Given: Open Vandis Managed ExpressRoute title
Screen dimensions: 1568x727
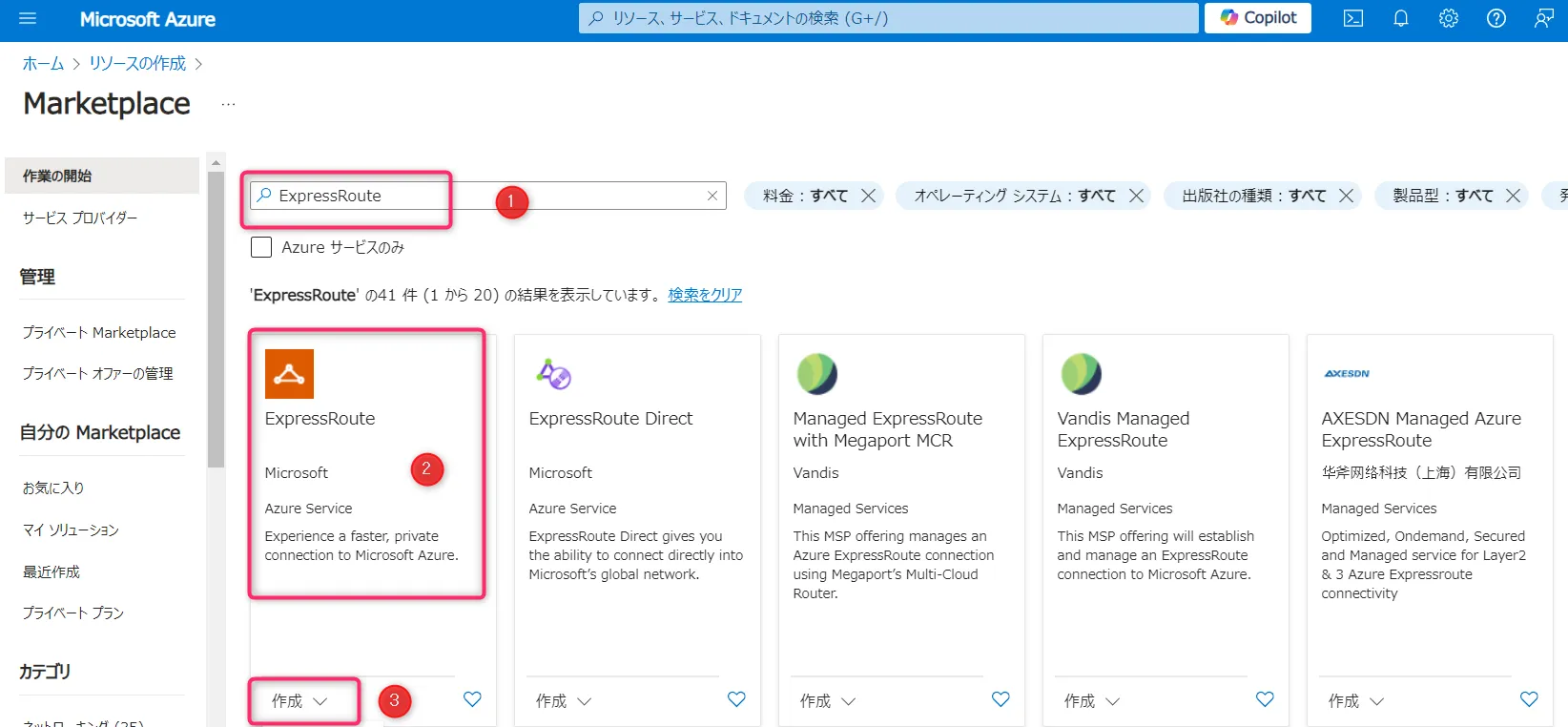Looking at the screenshot, I should [1124, 429].
